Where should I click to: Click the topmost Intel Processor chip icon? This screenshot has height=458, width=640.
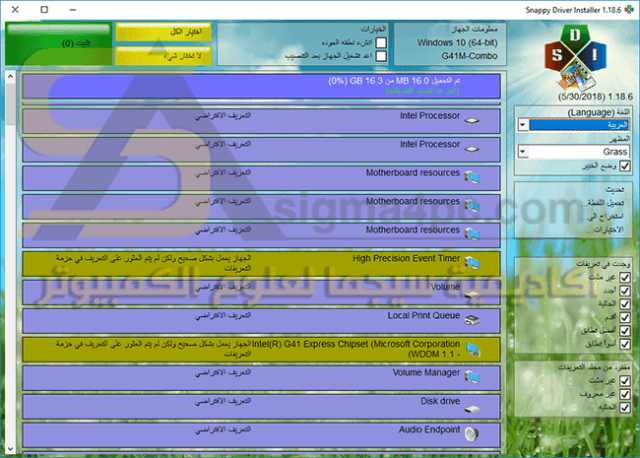[472, 120]
